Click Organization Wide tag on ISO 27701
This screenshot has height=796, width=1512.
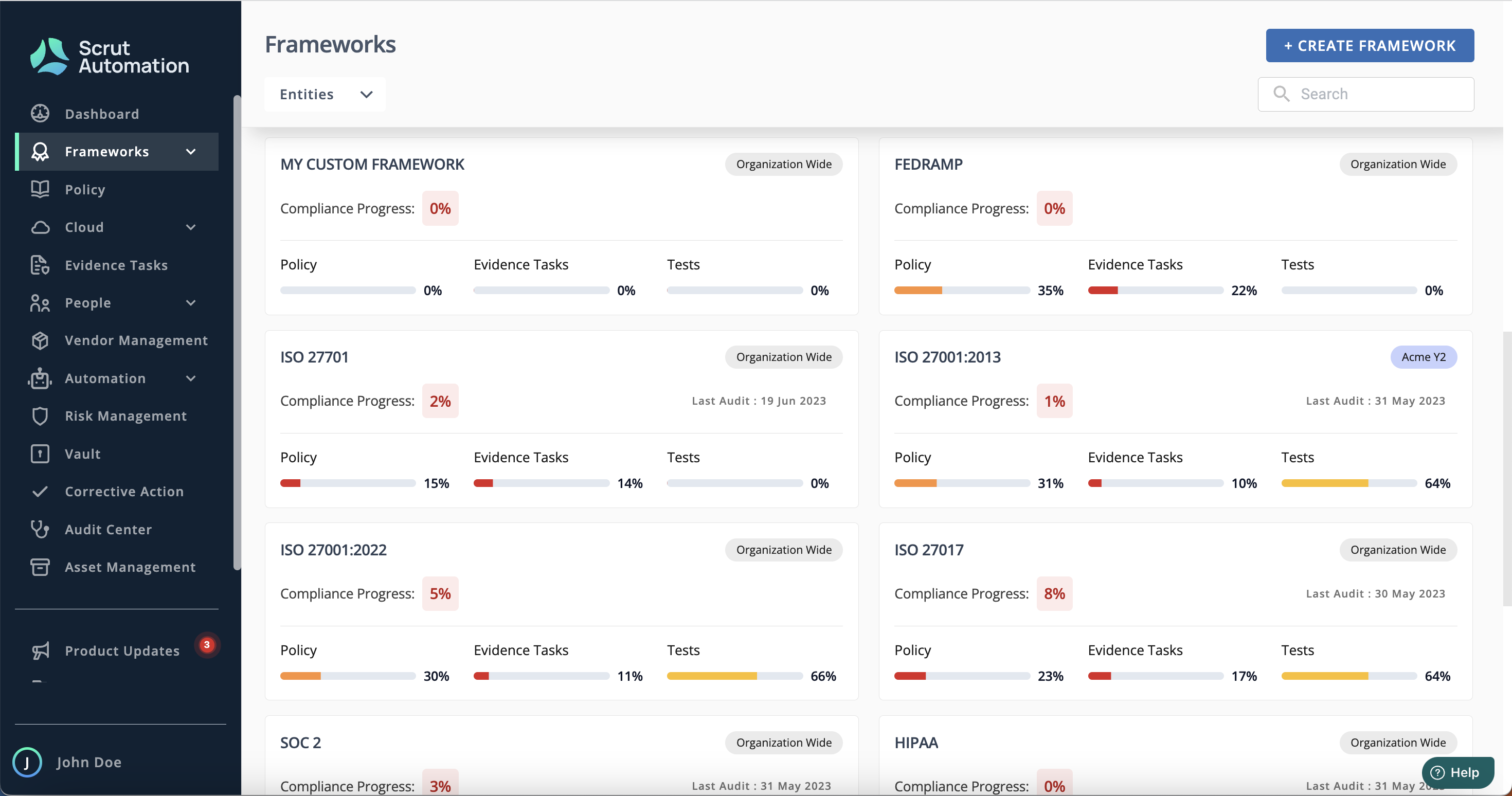[784, 357]
